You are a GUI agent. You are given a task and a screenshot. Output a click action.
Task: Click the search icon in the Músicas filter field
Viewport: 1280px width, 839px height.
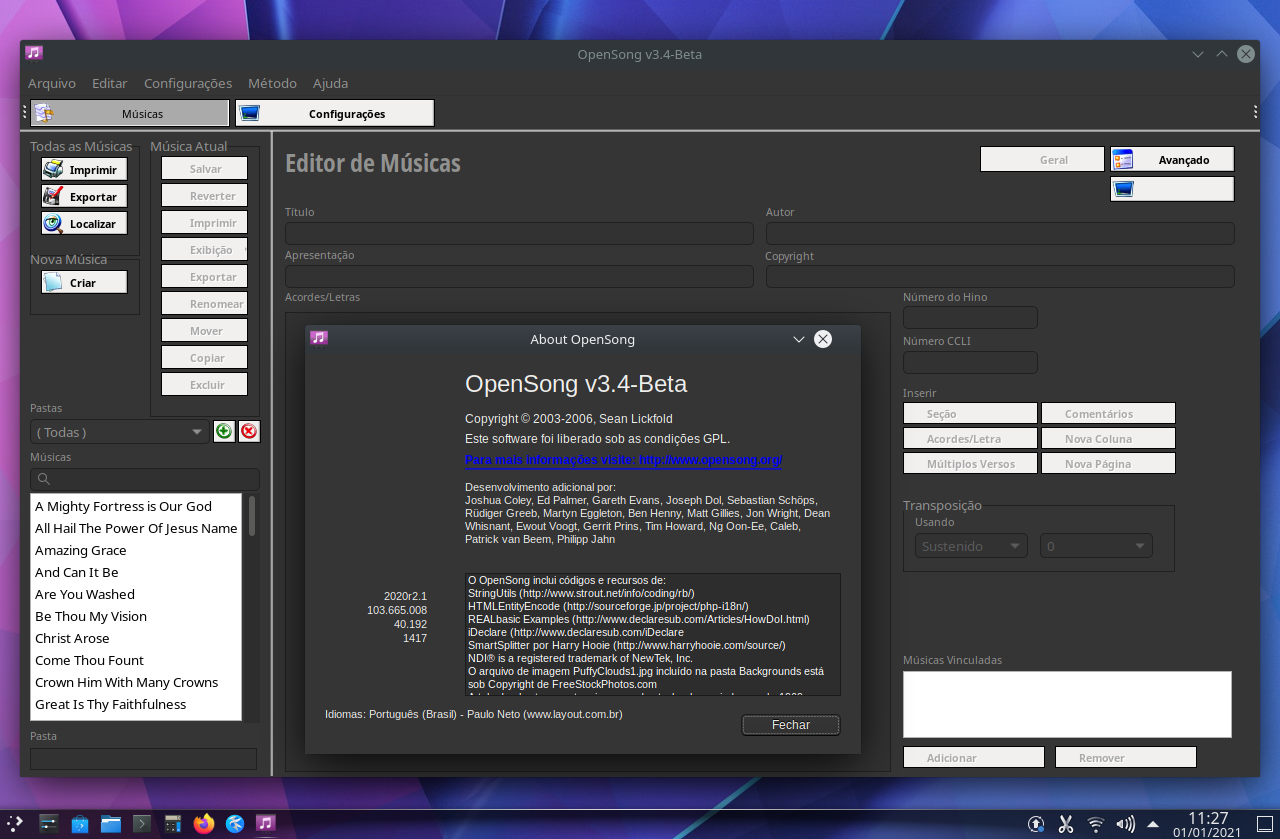click(44, 478)
